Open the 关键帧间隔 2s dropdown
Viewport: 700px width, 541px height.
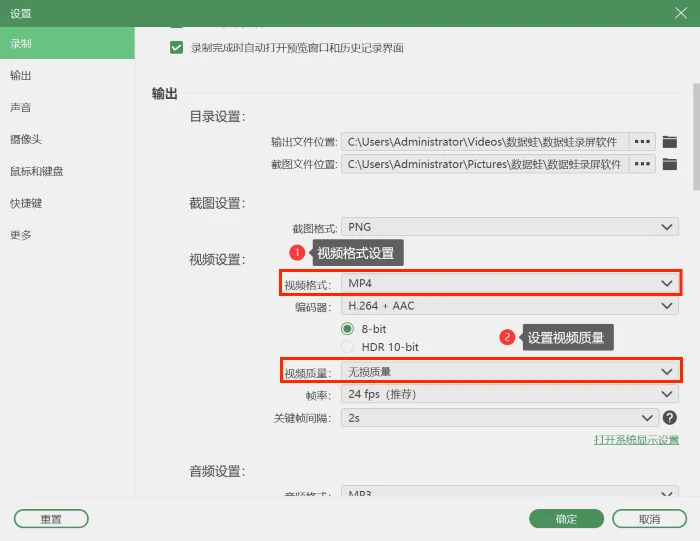tap(500, 418)
